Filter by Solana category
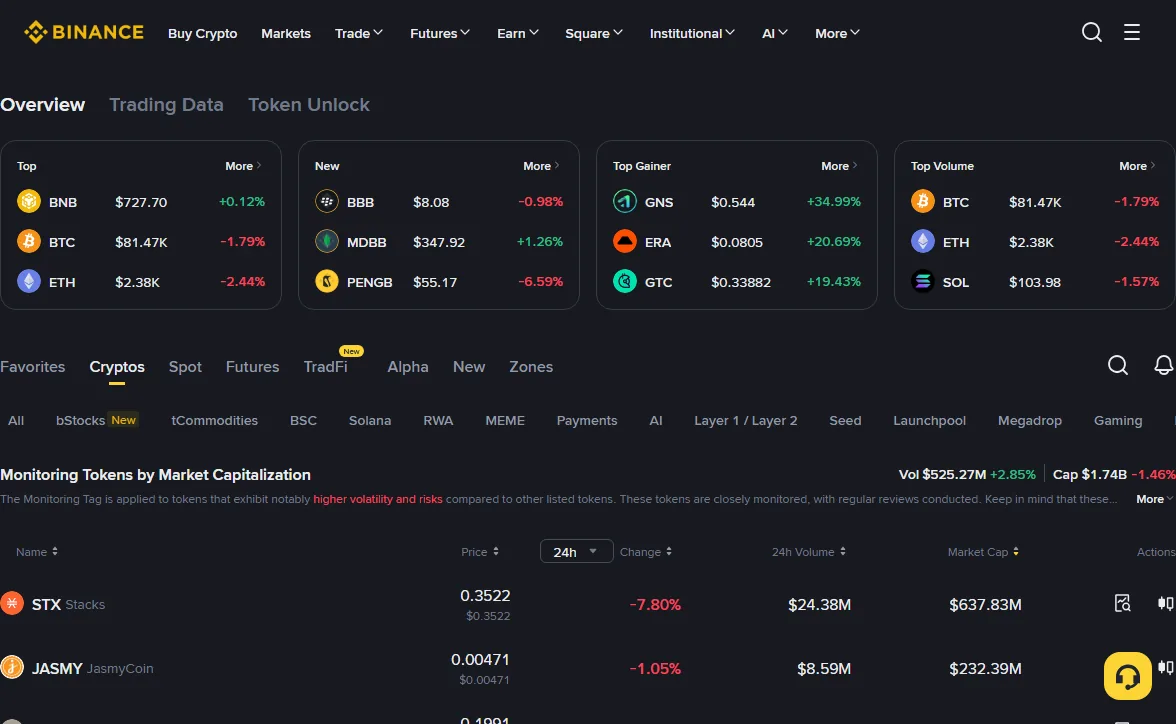1176x724 pixels. click(x=370, y=420)
